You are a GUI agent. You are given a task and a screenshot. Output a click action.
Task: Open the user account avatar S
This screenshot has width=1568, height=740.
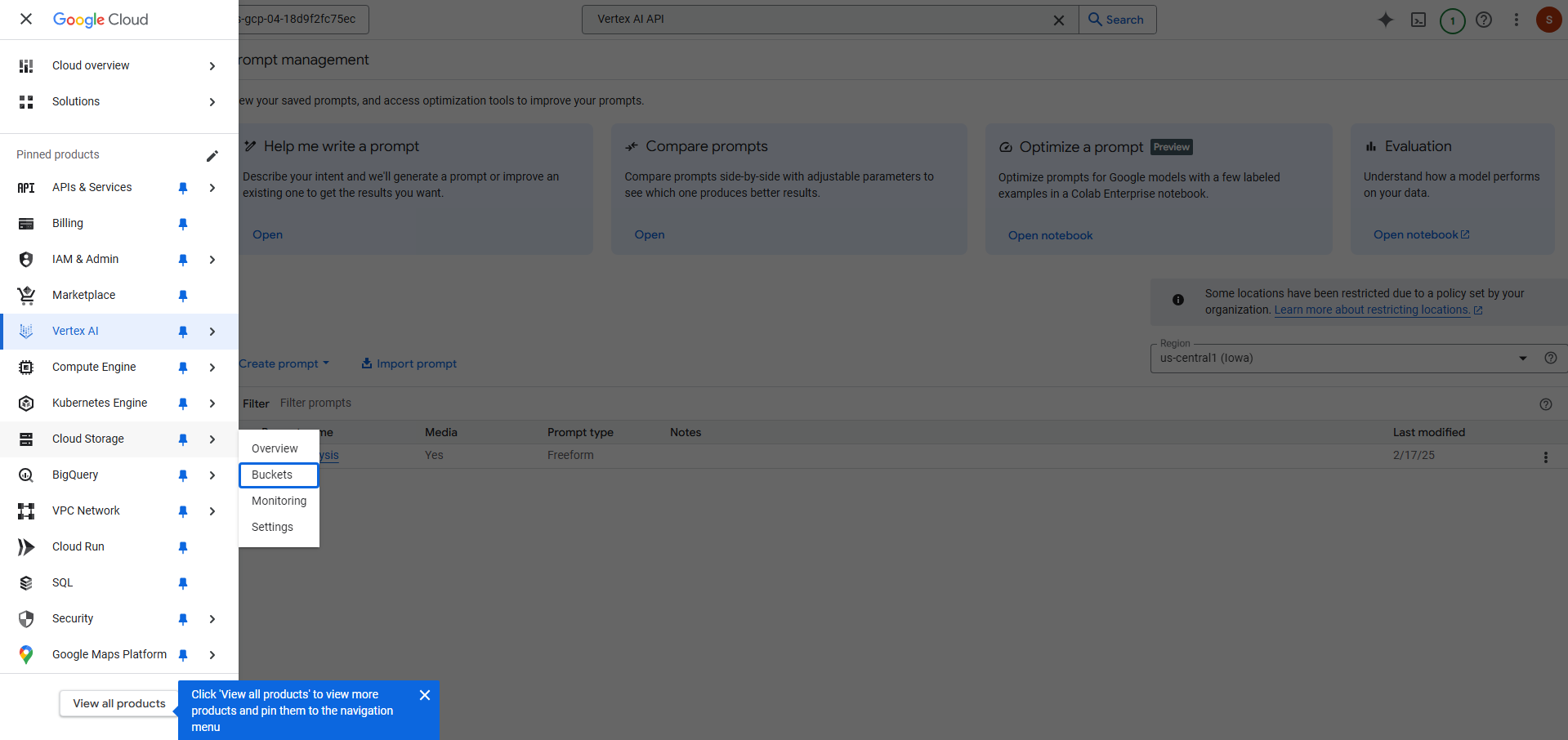1549,20
